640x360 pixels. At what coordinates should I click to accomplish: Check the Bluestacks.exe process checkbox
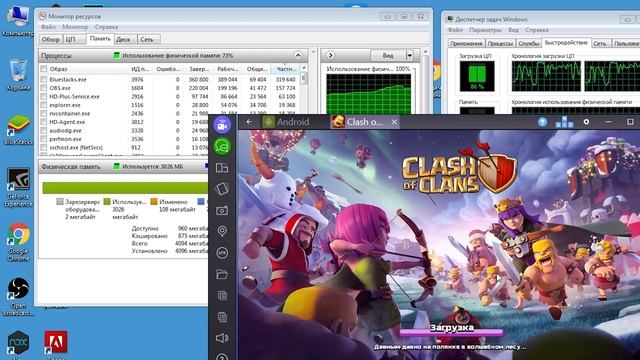pyautogui.click(x=44, y=80)
